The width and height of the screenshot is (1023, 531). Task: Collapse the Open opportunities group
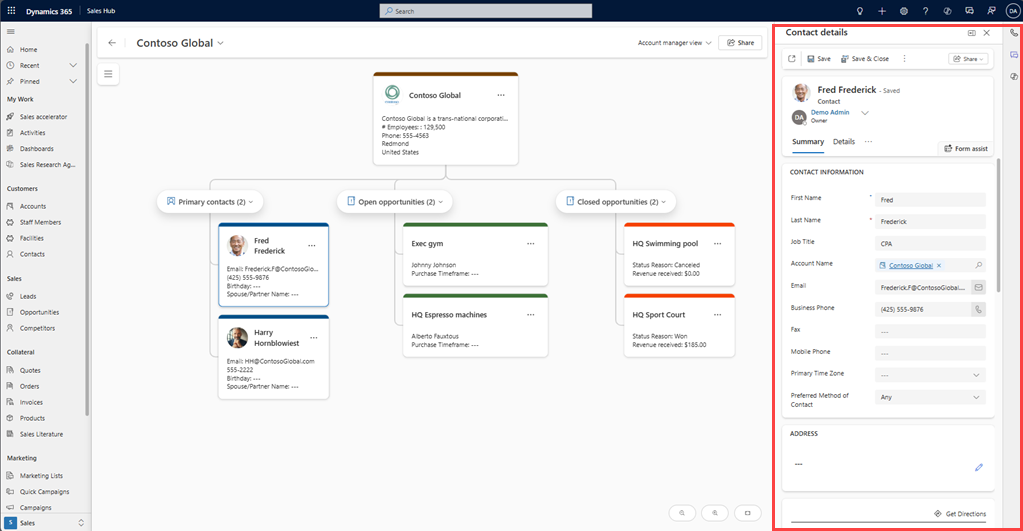tap(440, 202)
